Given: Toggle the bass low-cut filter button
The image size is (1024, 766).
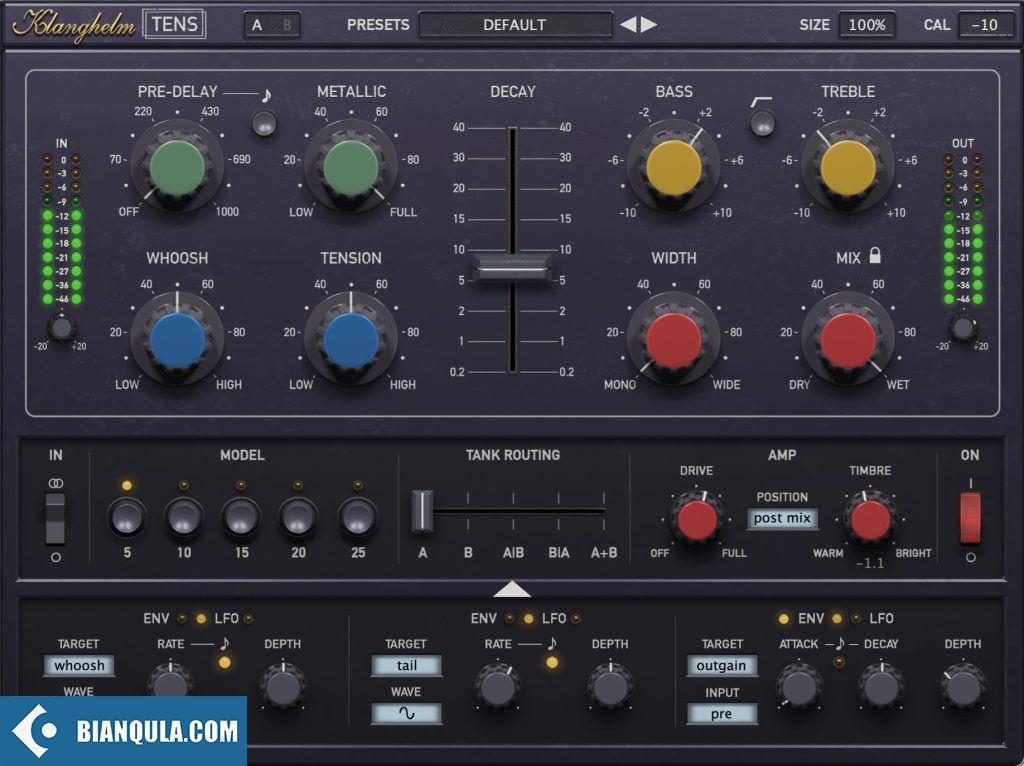Looking at the screenshot, I should (762, 123).
